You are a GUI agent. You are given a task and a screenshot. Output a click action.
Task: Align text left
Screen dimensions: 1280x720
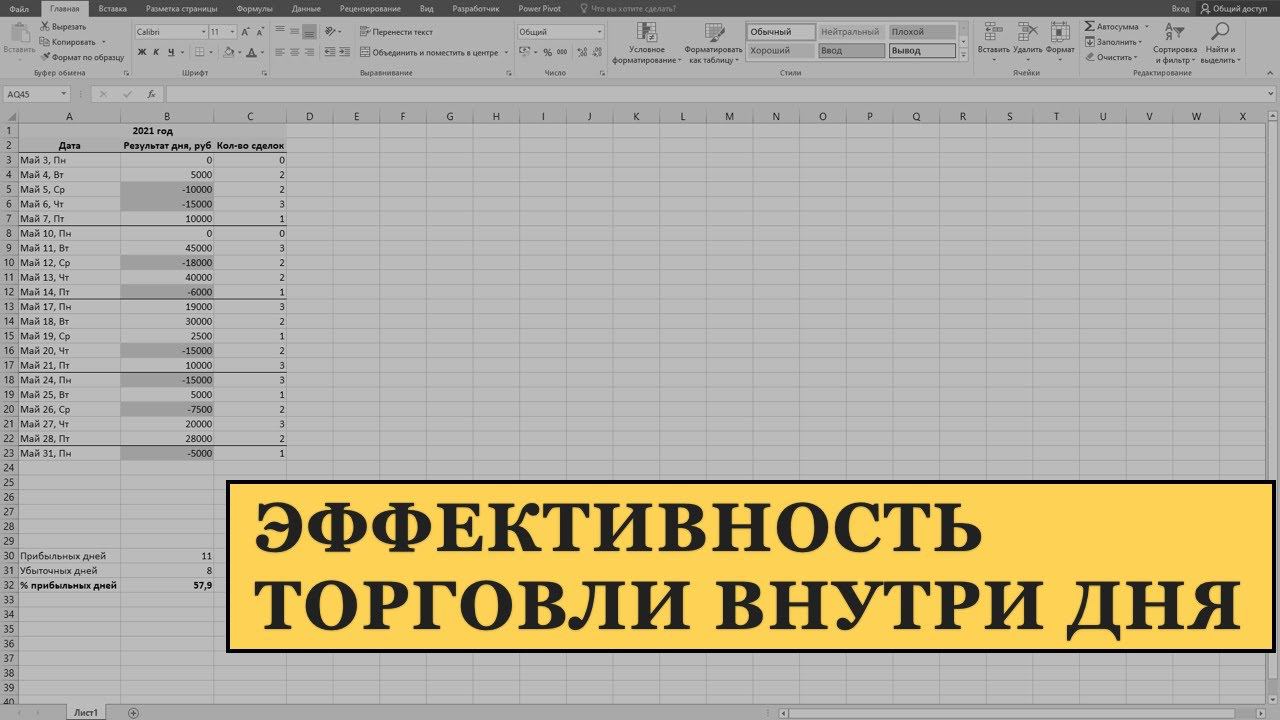click(x=279, y=51)
